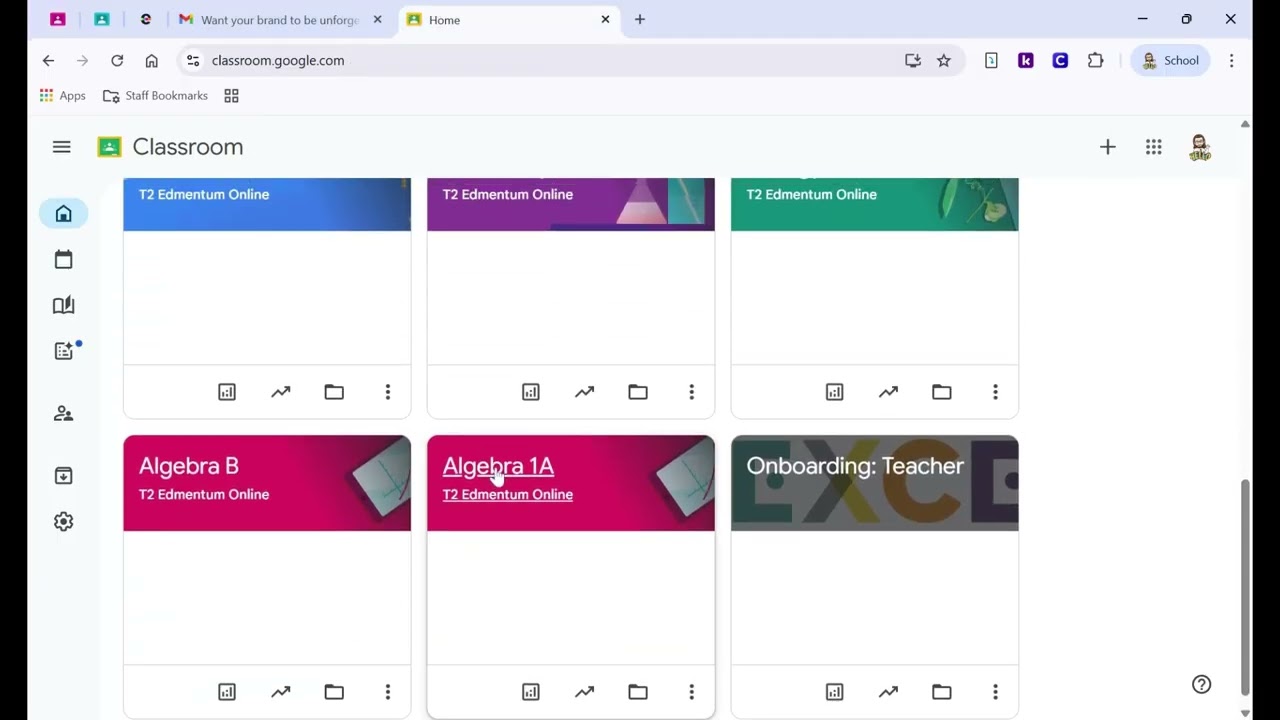Open the Algebra B class

click(x=189, y=466)
